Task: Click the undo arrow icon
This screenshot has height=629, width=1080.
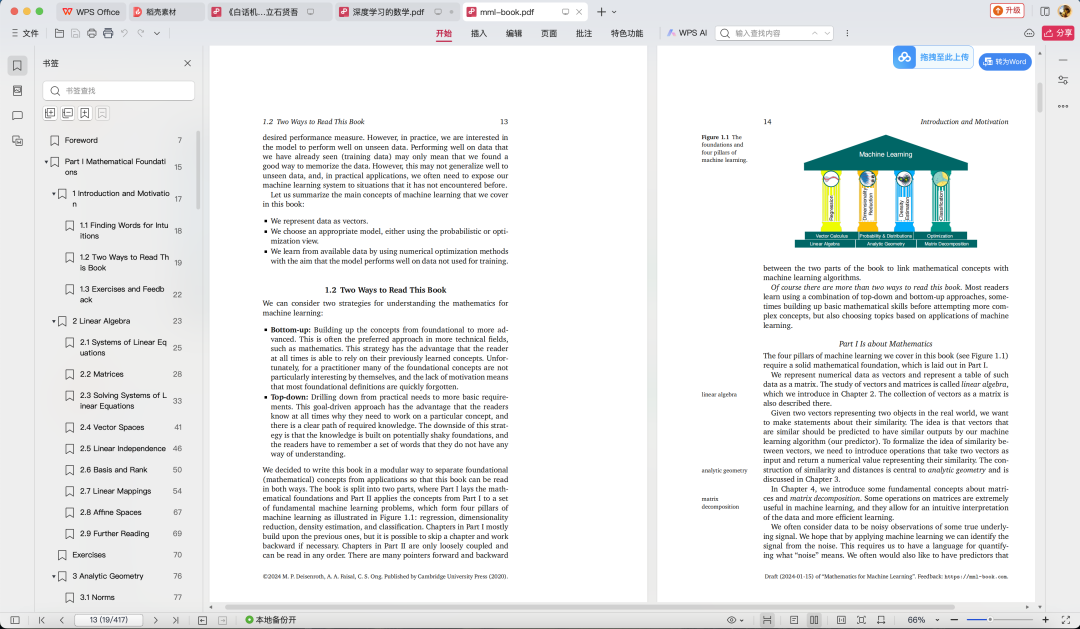Action: click(125, 33)
